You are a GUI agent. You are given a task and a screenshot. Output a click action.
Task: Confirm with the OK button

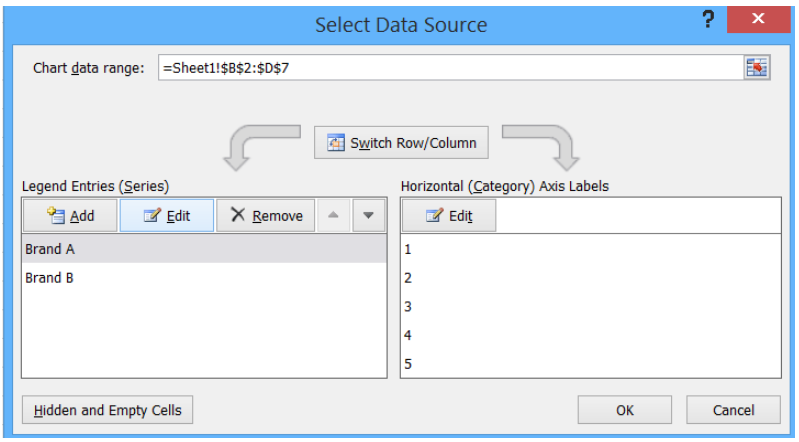pyautogui.click(x=625, y=410)
